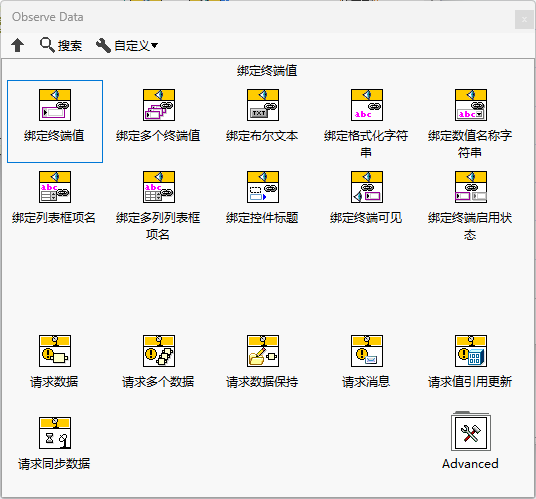The width and height of the screenshot is (536, 499).
Task: Select the 请求多个数据 function icon
Action: [159, 351]
